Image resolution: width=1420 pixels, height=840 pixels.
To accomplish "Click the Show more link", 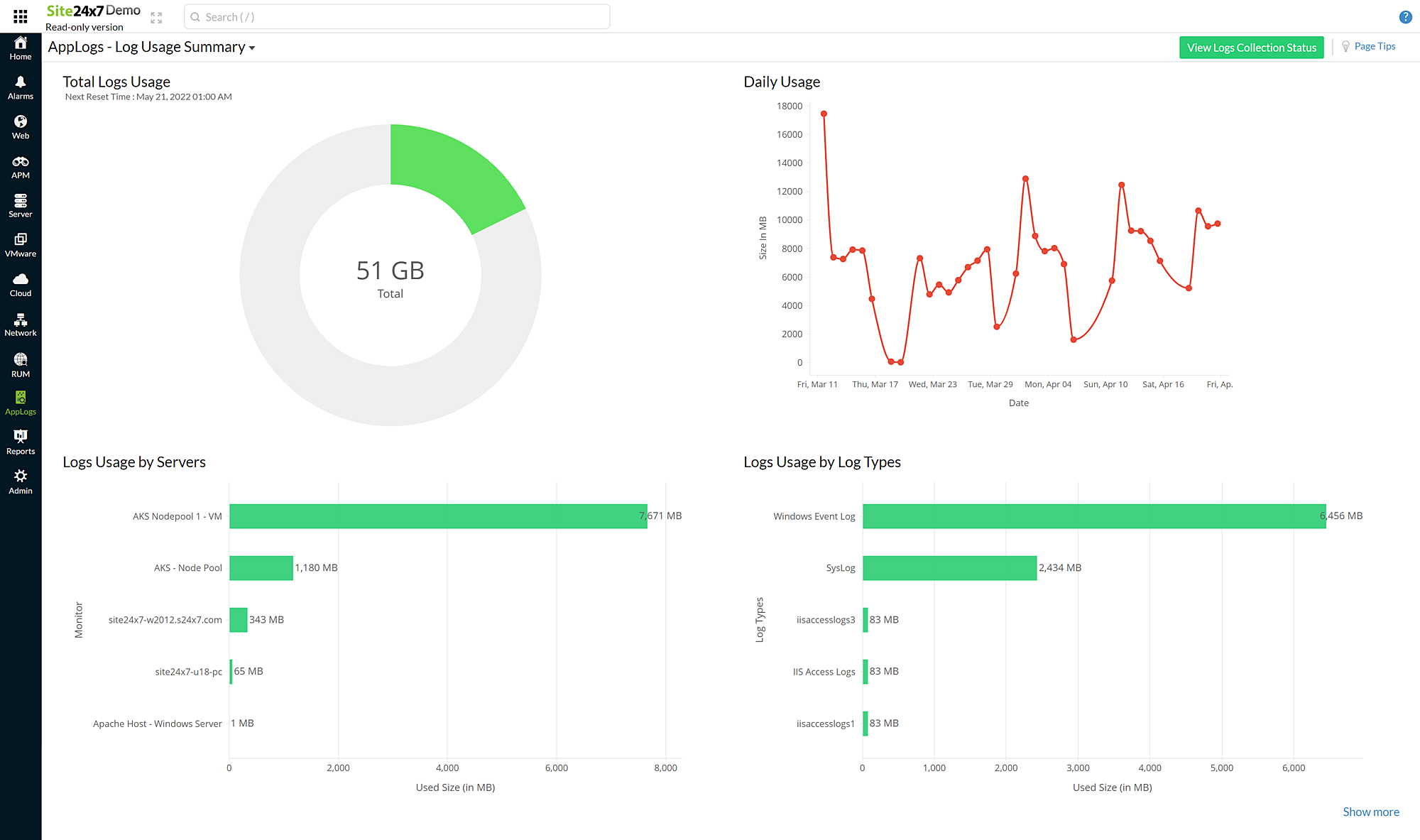I will tap(1370, 812).
